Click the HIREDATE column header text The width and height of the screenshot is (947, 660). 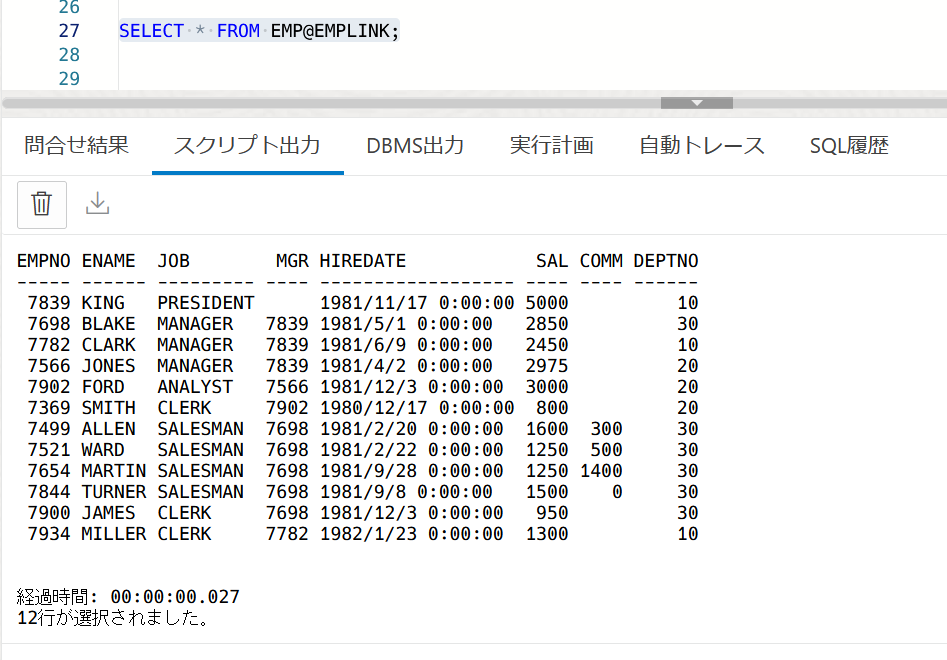tap(363, 261)
